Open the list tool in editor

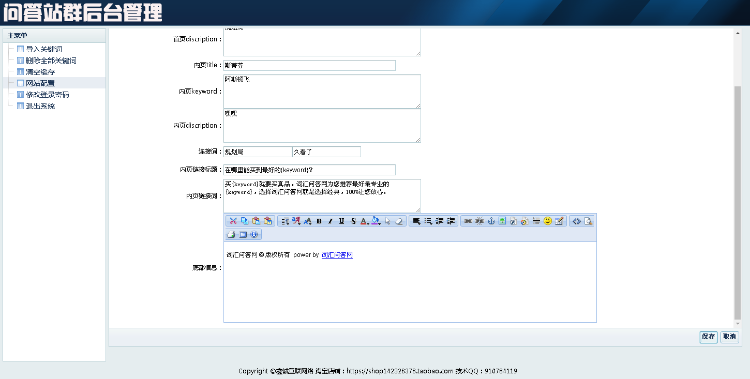pyautogui.click(x=428, y=221)
